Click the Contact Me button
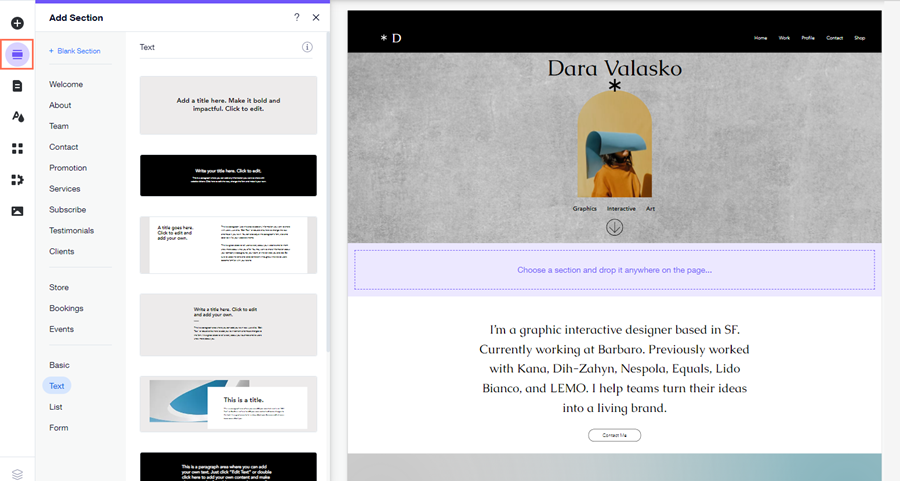Screen dimensions: 900x481 click(614, 435)
